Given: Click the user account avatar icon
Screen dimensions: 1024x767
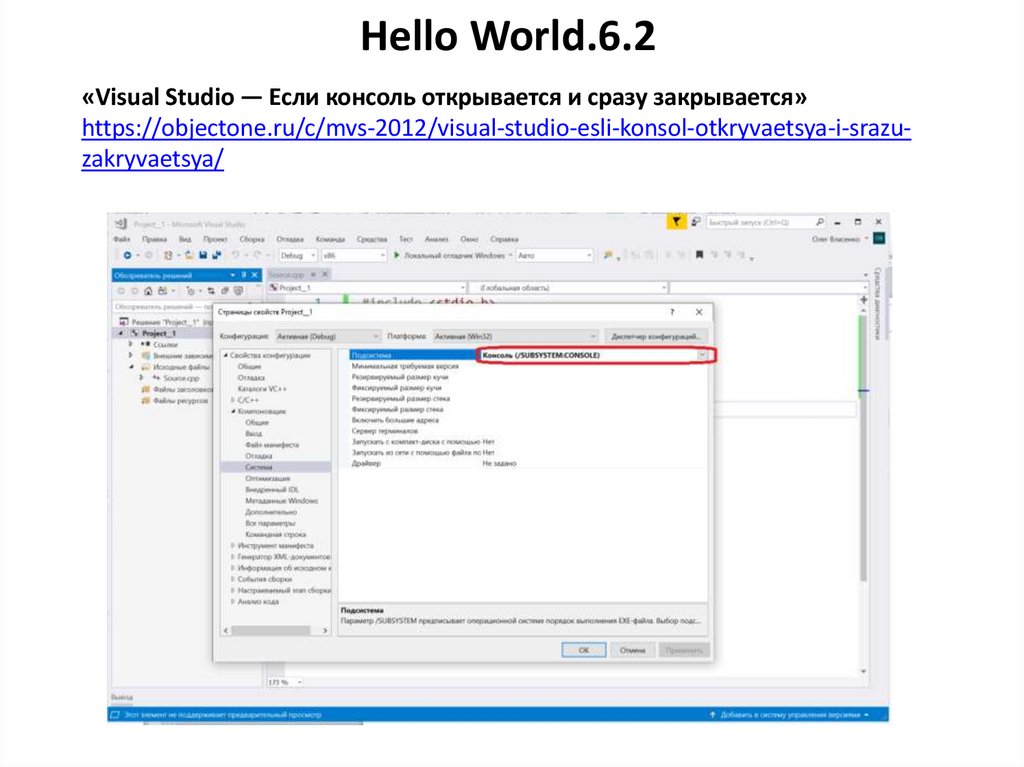Looking at the screenshot, I should [x=879, y=239].
